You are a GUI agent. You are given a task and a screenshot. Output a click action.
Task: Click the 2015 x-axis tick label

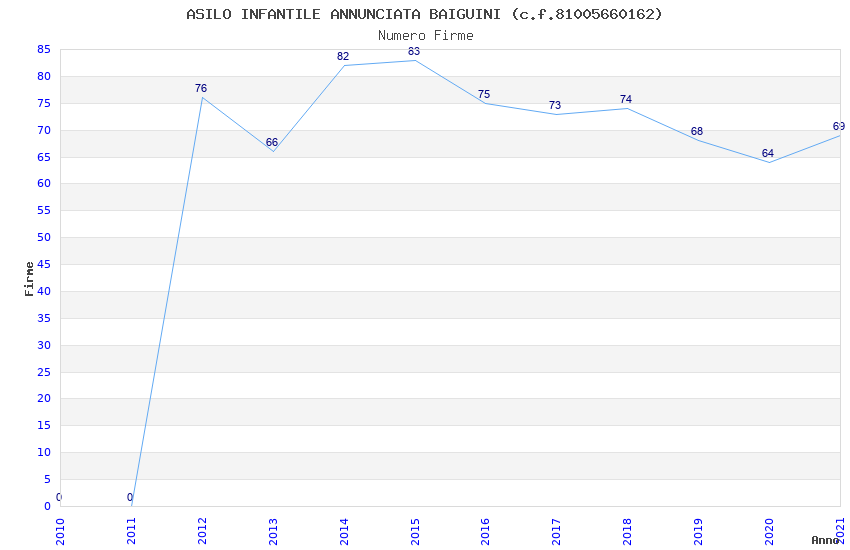415,532
